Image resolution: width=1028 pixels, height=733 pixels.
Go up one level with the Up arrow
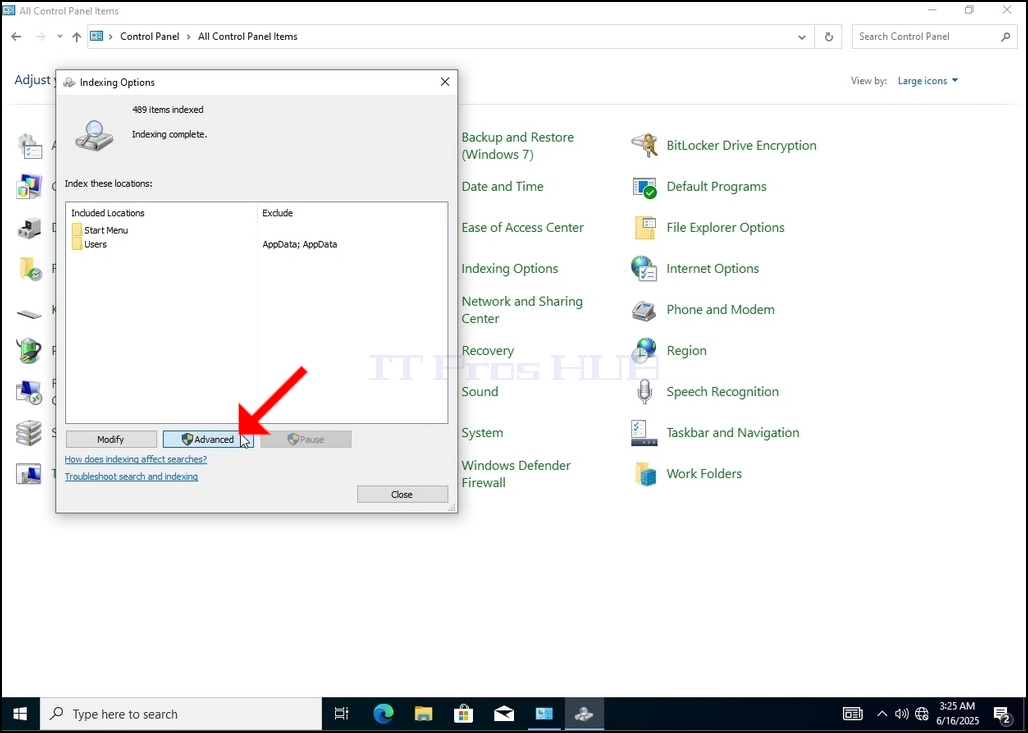[77, 37]
